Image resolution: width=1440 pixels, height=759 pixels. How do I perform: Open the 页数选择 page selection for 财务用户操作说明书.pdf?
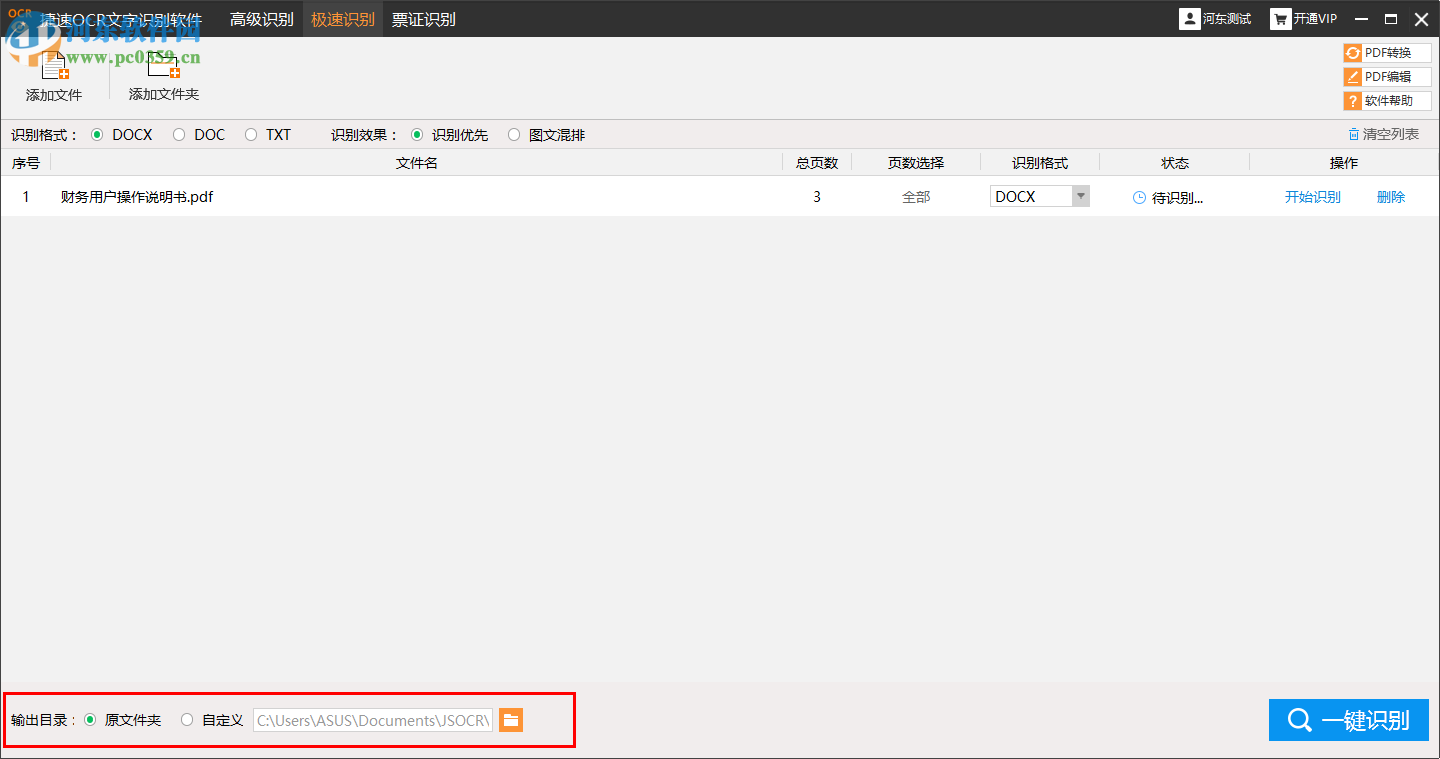(915, 196)
